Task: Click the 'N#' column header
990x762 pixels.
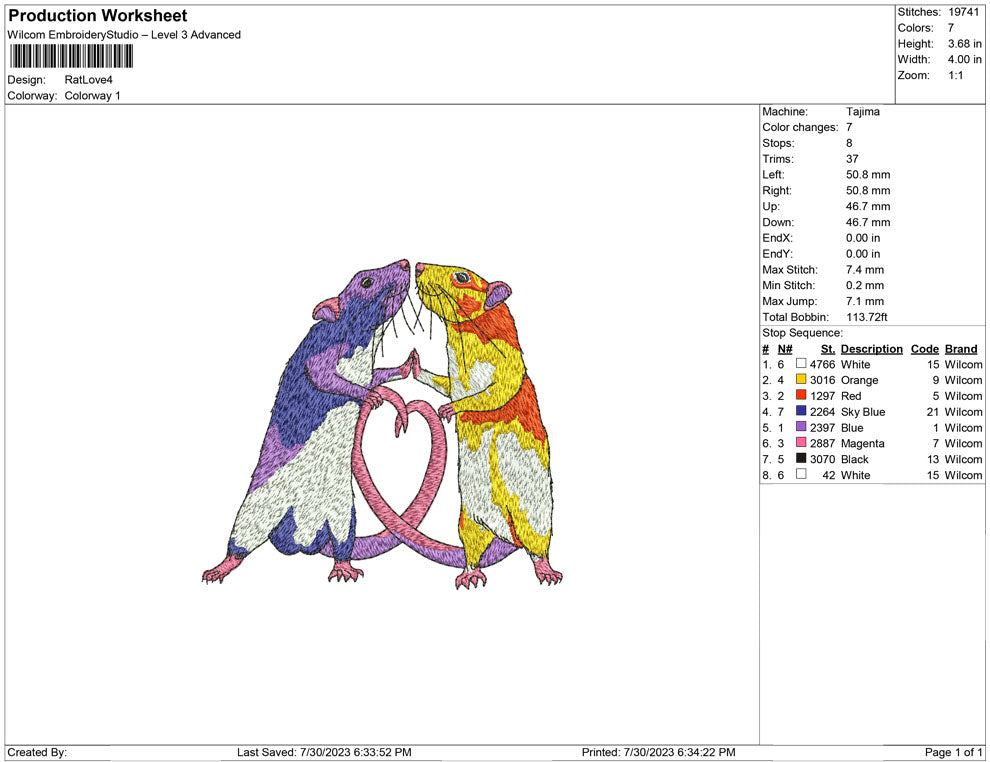Action: click(x=785, y=349)
